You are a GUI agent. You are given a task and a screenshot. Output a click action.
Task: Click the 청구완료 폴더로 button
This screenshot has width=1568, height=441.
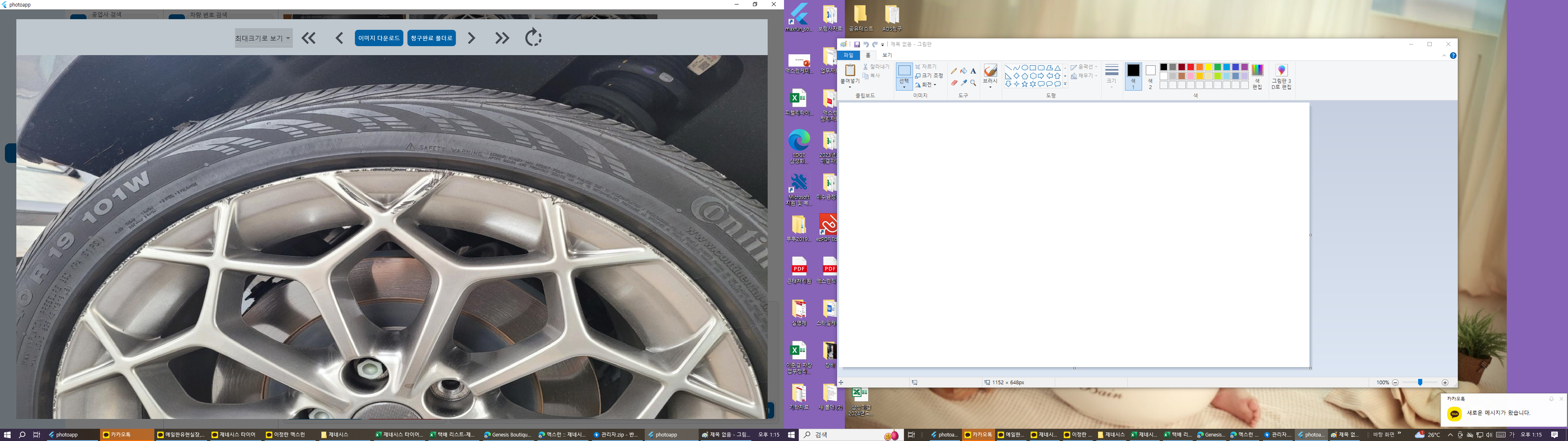(x=432, y=38)
